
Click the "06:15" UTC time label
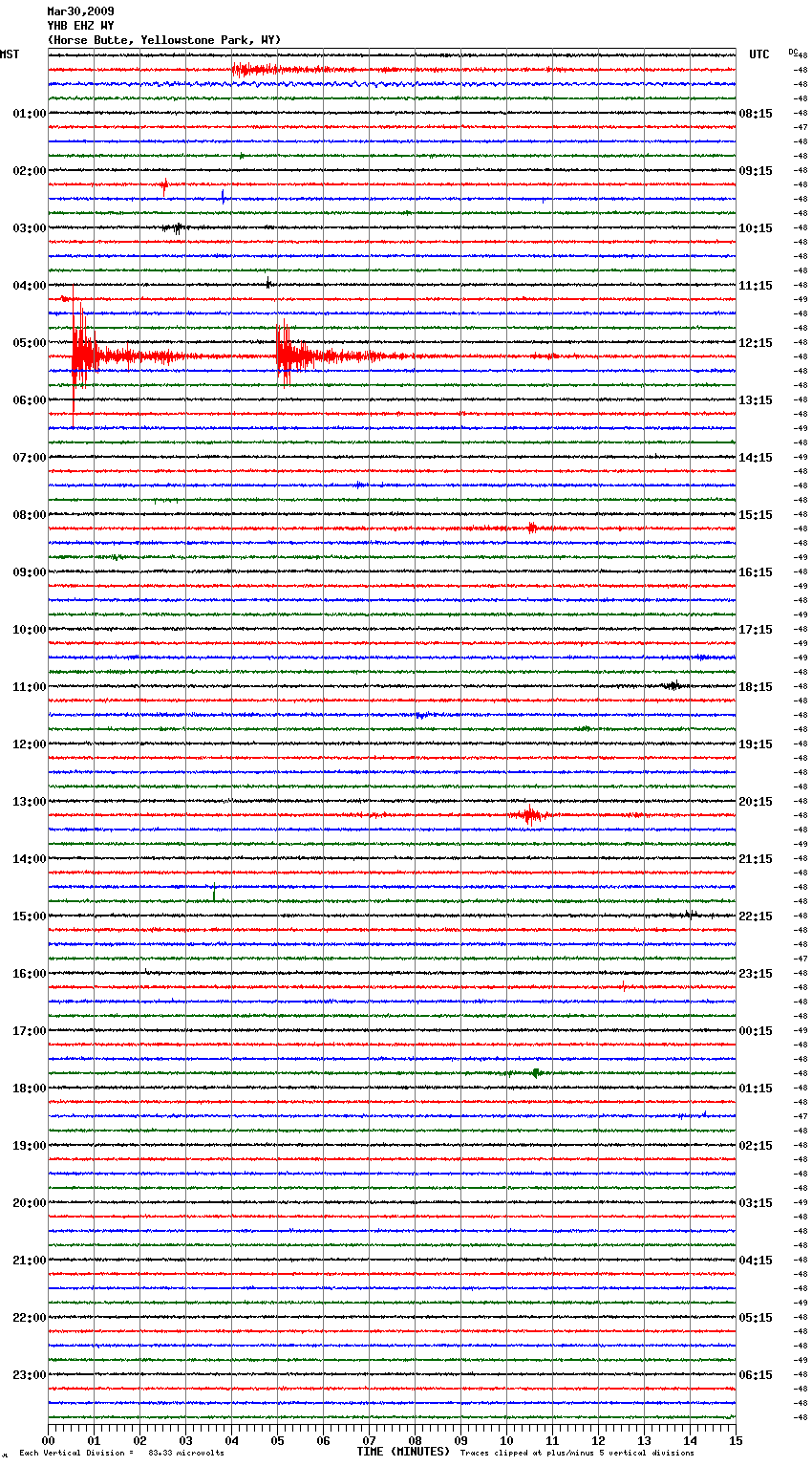756,1375
